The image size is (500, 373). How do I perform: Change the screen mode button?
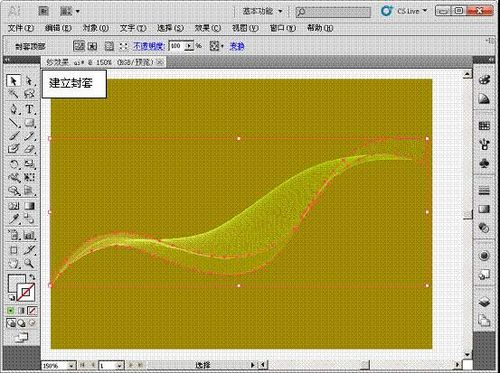pos(21,337)
